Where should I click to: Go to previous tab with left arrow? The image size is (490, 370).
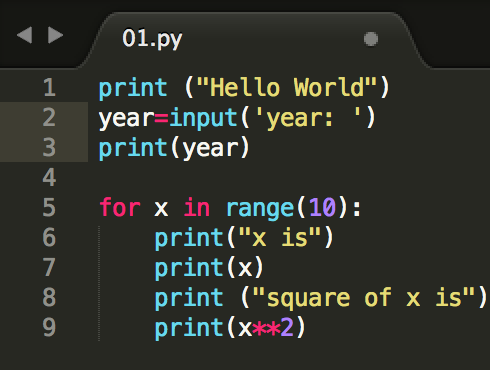[25, 35]
